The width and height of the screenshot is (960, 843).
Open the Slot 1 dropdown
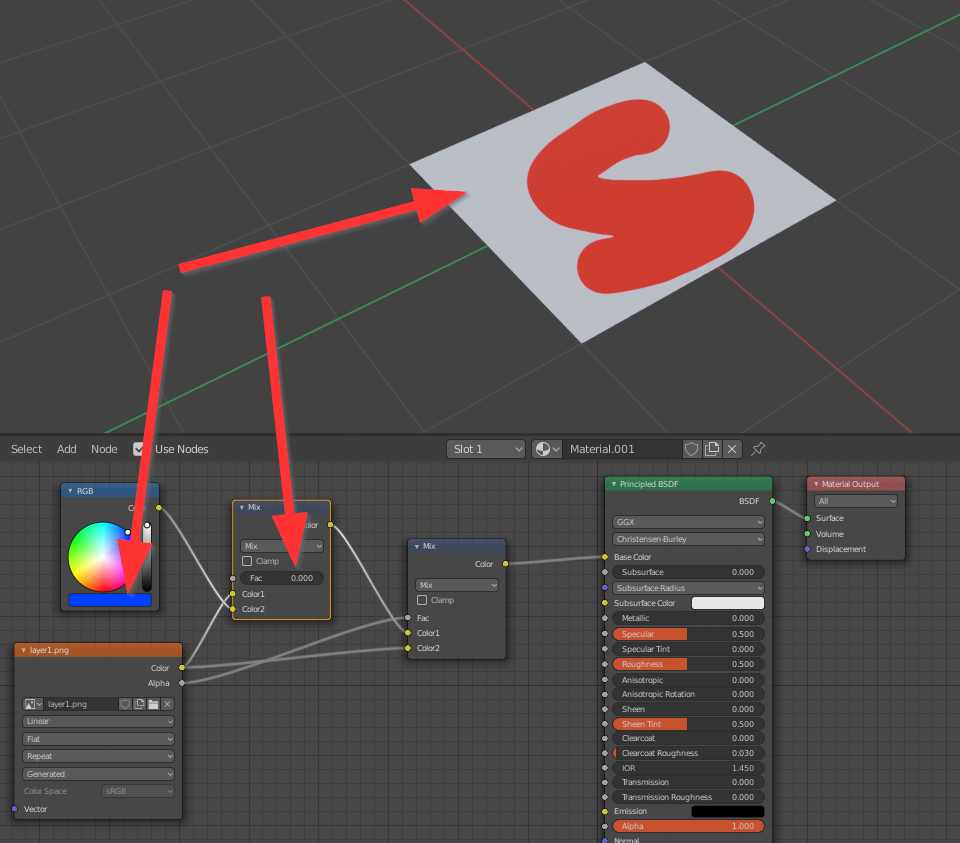pos(486,449)
